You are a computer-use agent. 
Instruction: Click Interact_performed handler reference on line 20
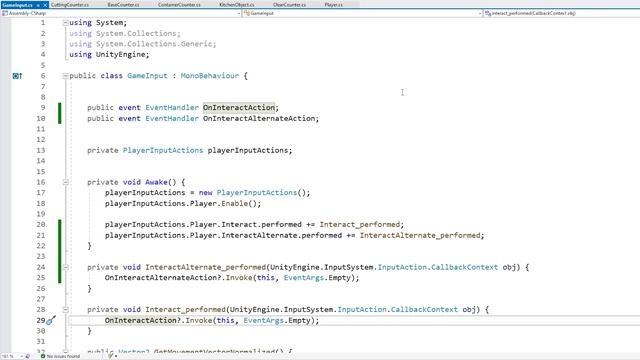click(360, 225)
